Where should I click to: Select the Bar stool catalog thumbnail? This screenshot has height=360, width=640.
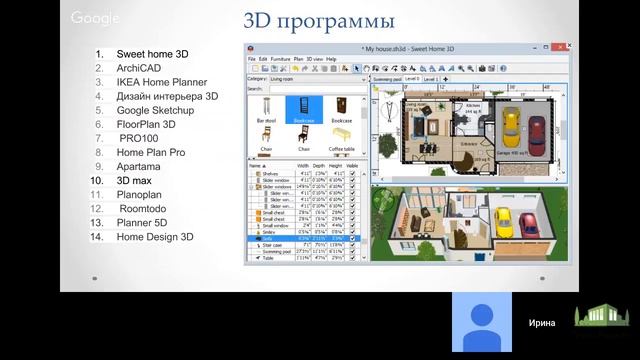[267, 110]
